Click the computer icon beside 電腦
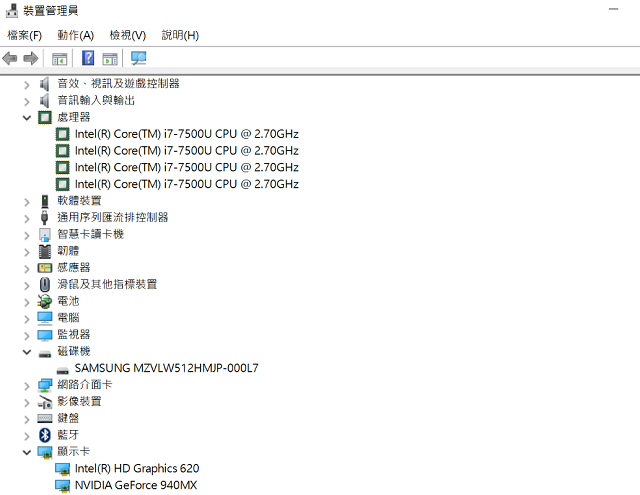This screenshot has width=640, height=495. click(x=45, y=318)
